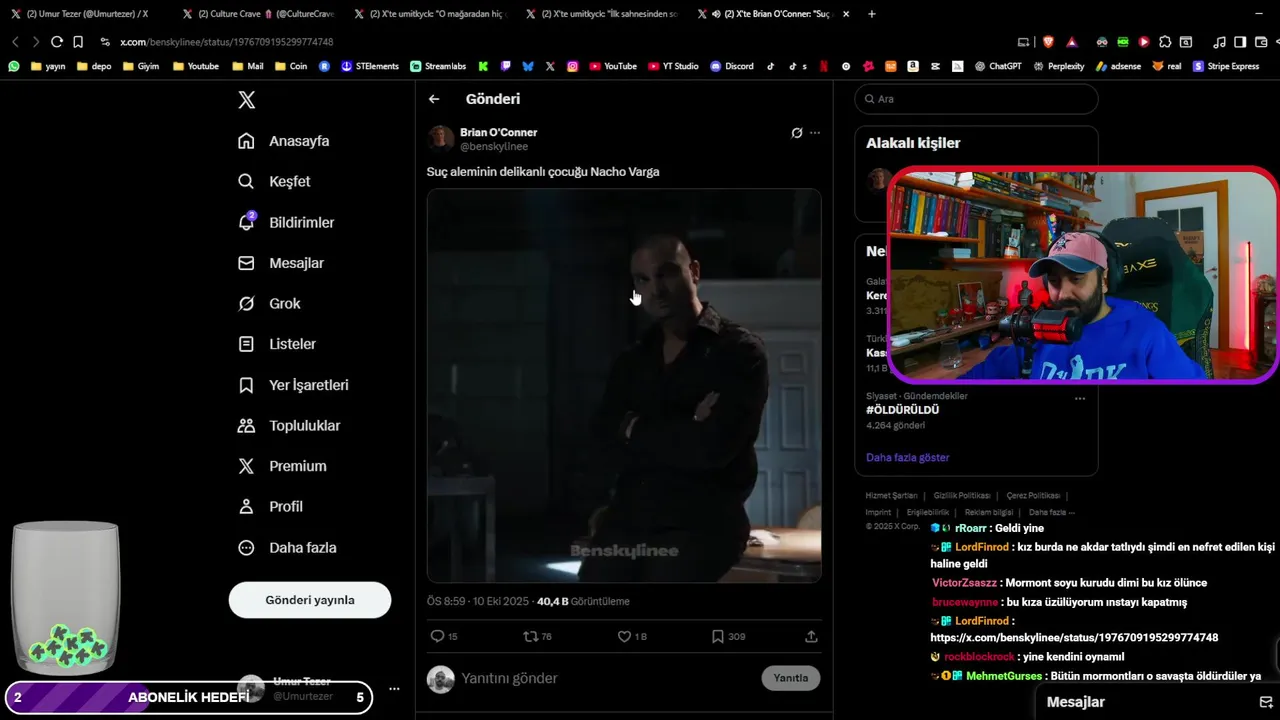Click the Brave Shields lion icon
The width and height of the screenshot is (1280, 720).
[1048, 42]
